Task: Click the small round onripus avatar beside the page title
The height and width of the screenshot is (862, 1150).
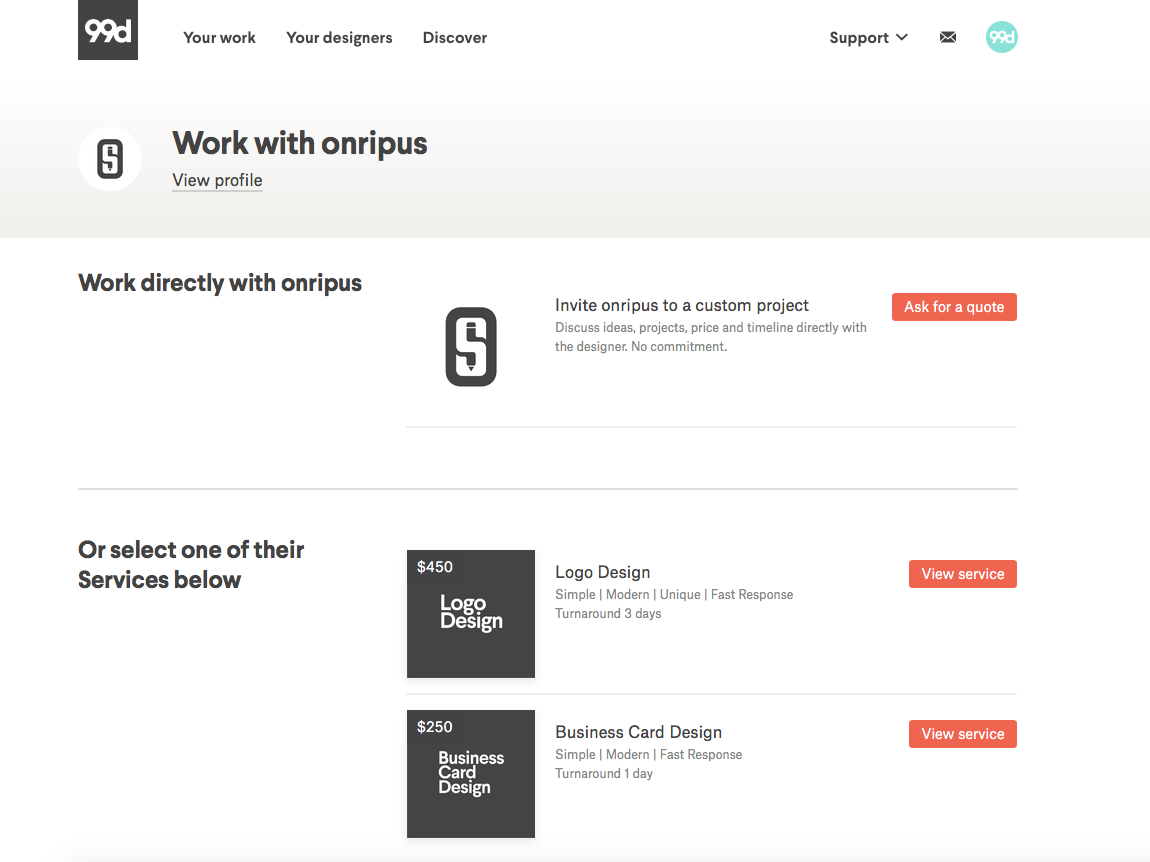Action: [110, 159]
